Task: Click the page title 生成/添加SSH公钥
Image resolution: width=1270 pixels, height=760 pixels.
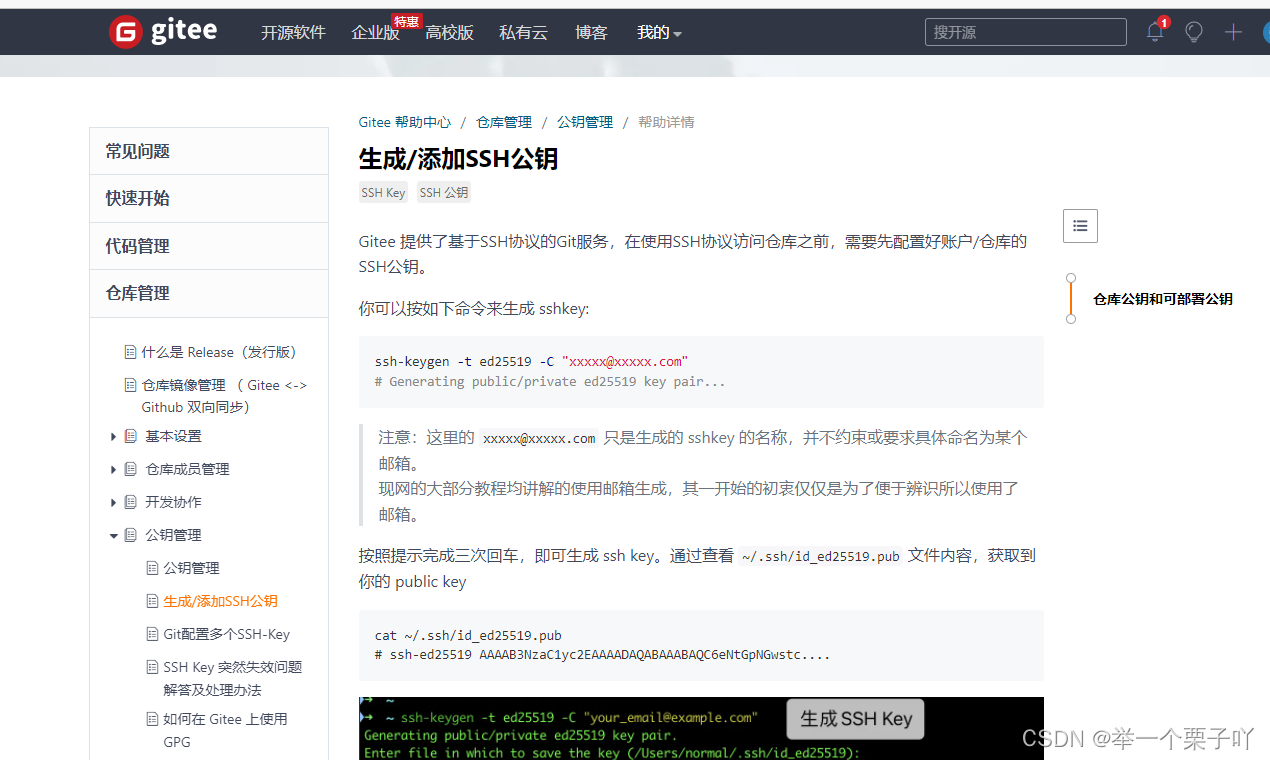Action: 458,159
